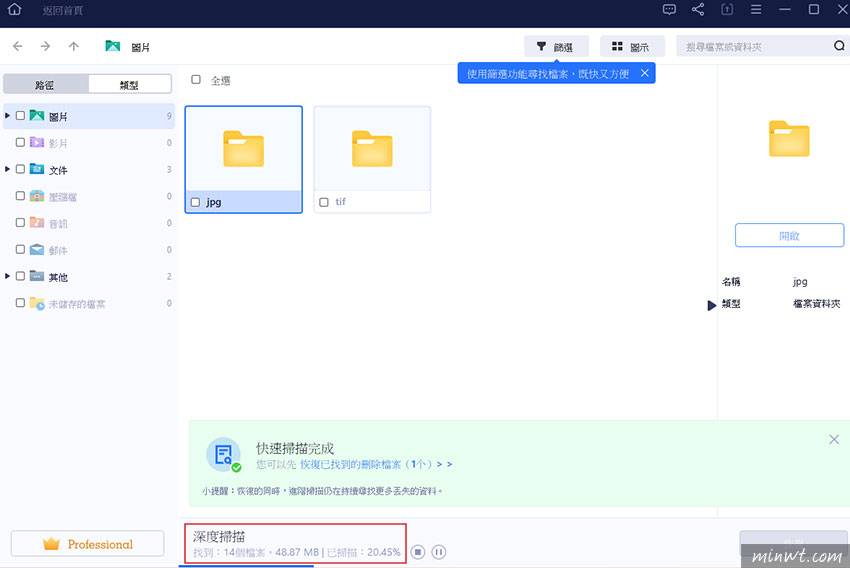Click the Professional upgrade button
The height and width of the screenshot is (568, 850).
point(87,544)
